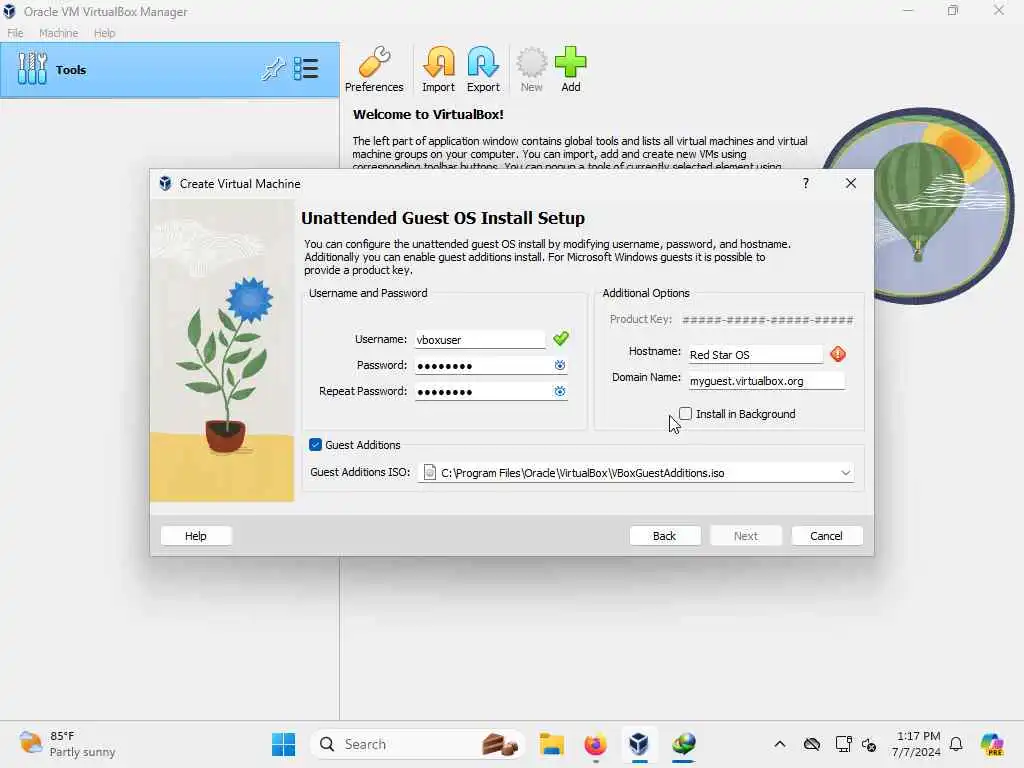1024x768 pixels.
Task: Click the red hostname error warning icon
Action: tap(838, 354)
